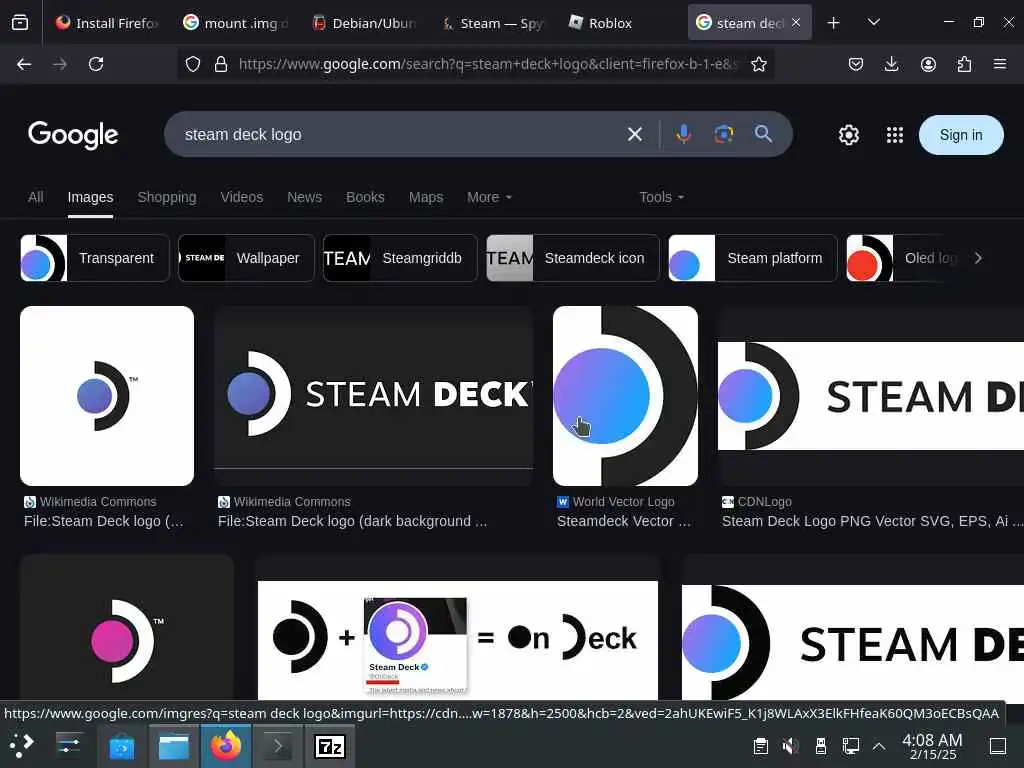Screen dimensions: 1024x768
Task: Submit search with magnifier icon
Action: 763,134
